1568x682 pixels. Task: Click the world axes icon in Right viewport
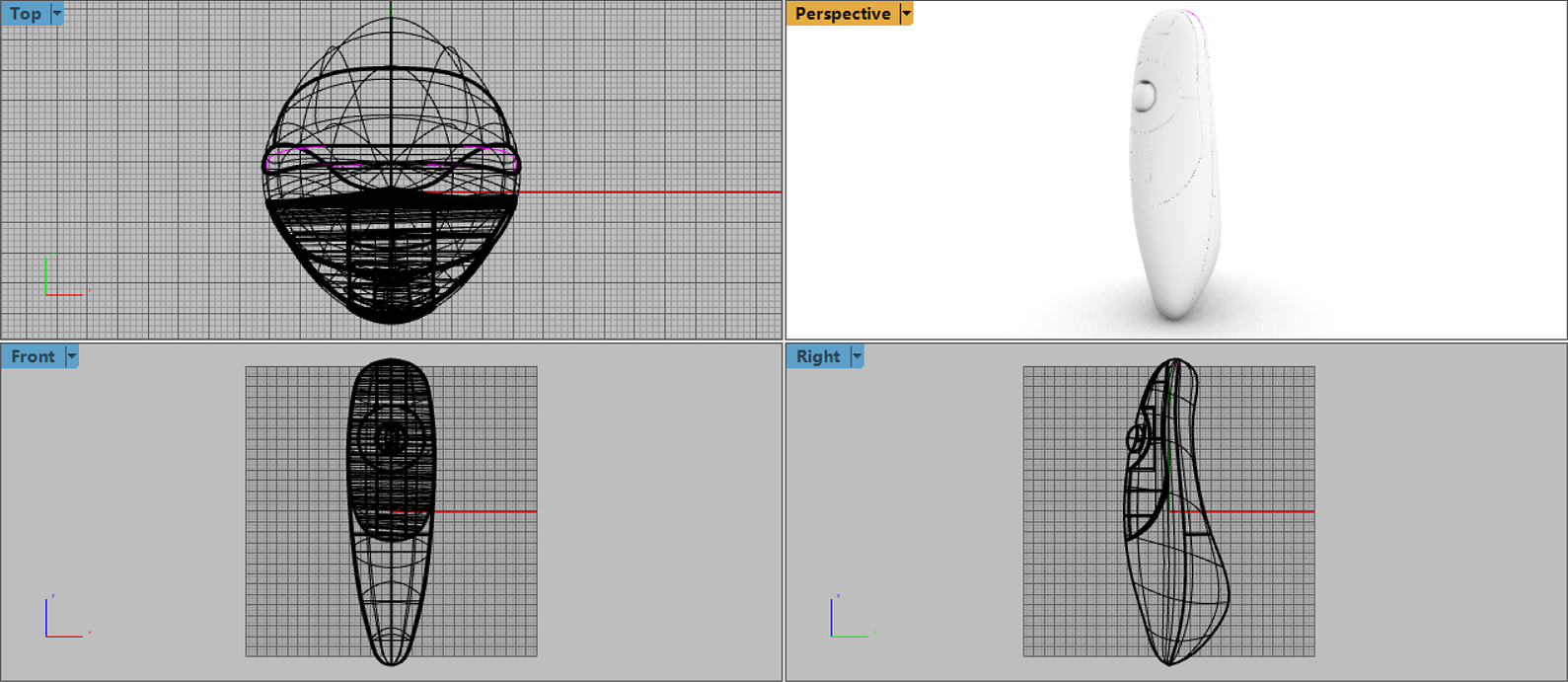coord(851,616)
